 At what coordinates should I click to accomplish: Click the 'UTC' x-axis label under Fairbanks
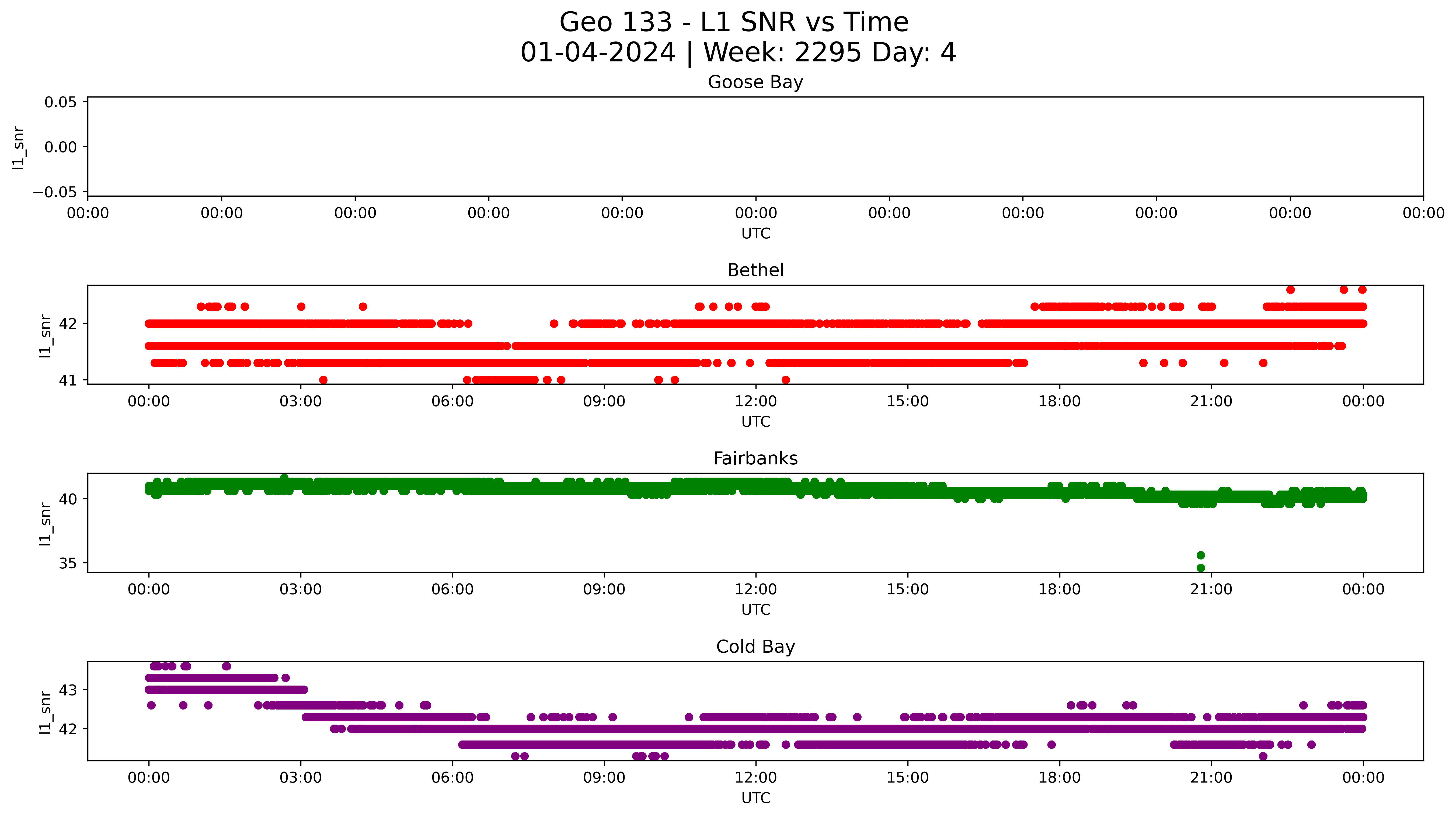point(755,610)
